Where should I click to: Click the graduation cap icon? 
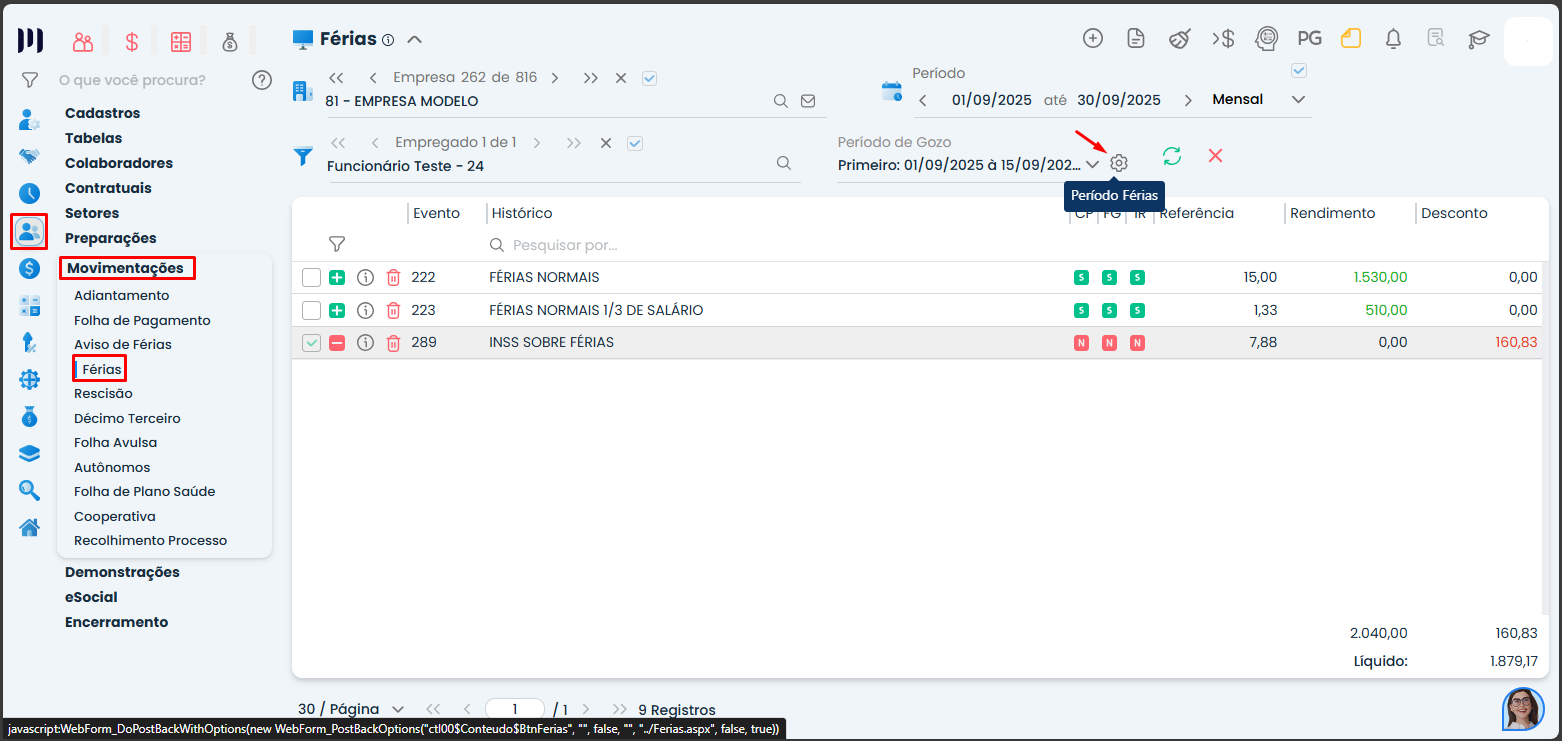1478,39
